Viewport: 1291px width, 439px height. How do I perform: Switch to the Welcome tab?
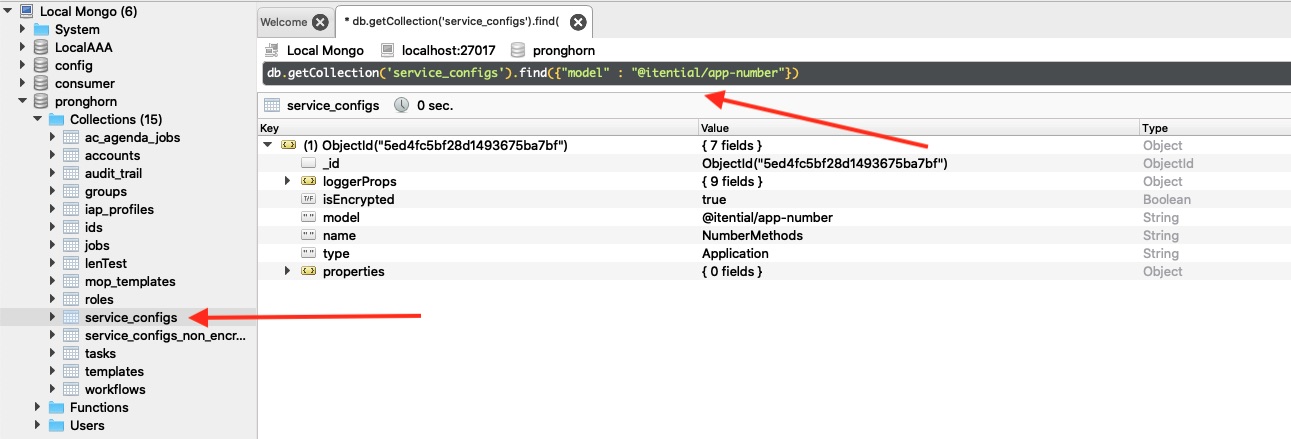[283, 22]
